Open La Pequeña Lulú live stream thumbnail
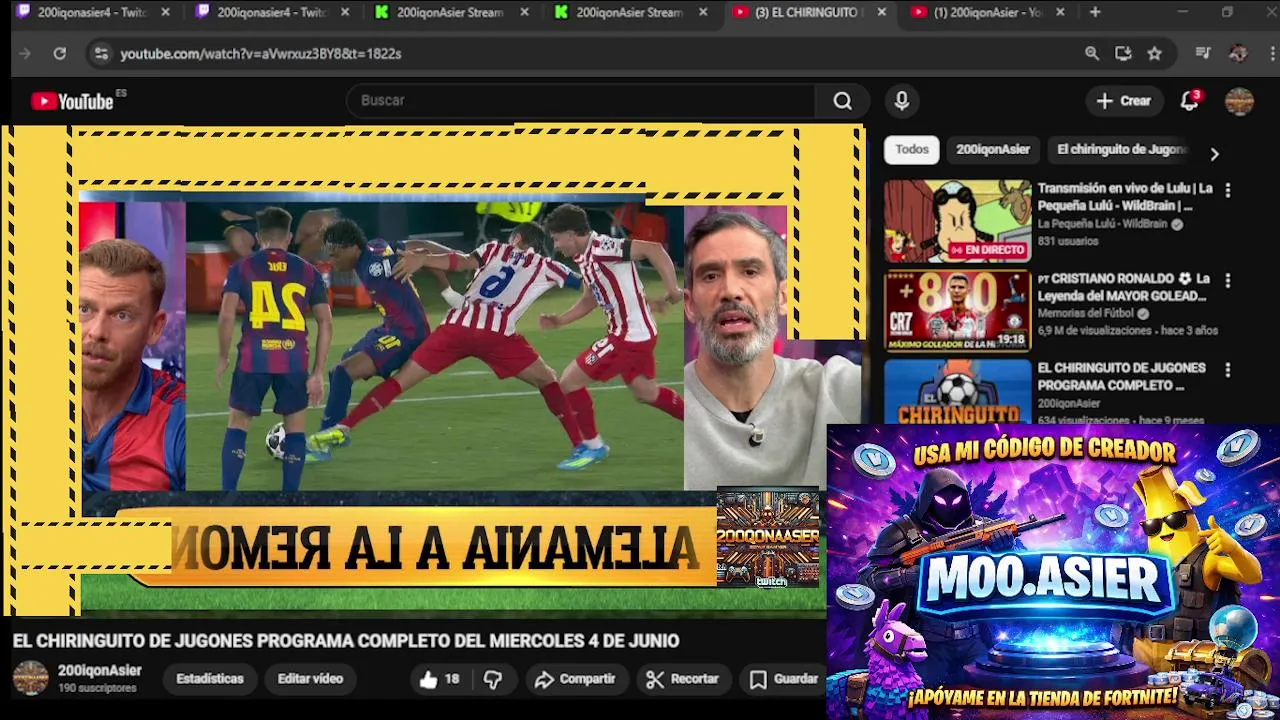Screen dimensions: 1280x720 (x=957, y=221)
